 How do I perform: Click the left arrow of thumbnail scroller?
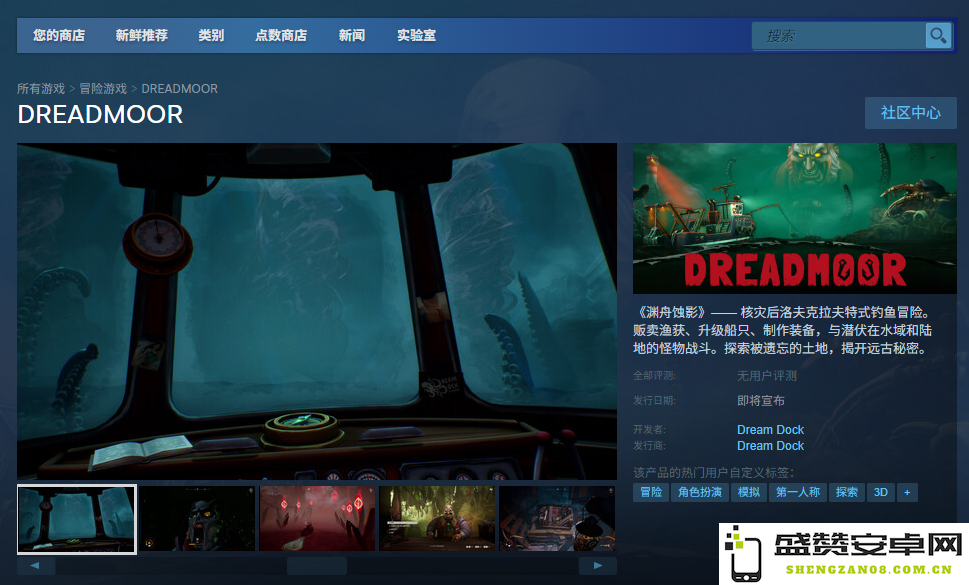(36, 565)
